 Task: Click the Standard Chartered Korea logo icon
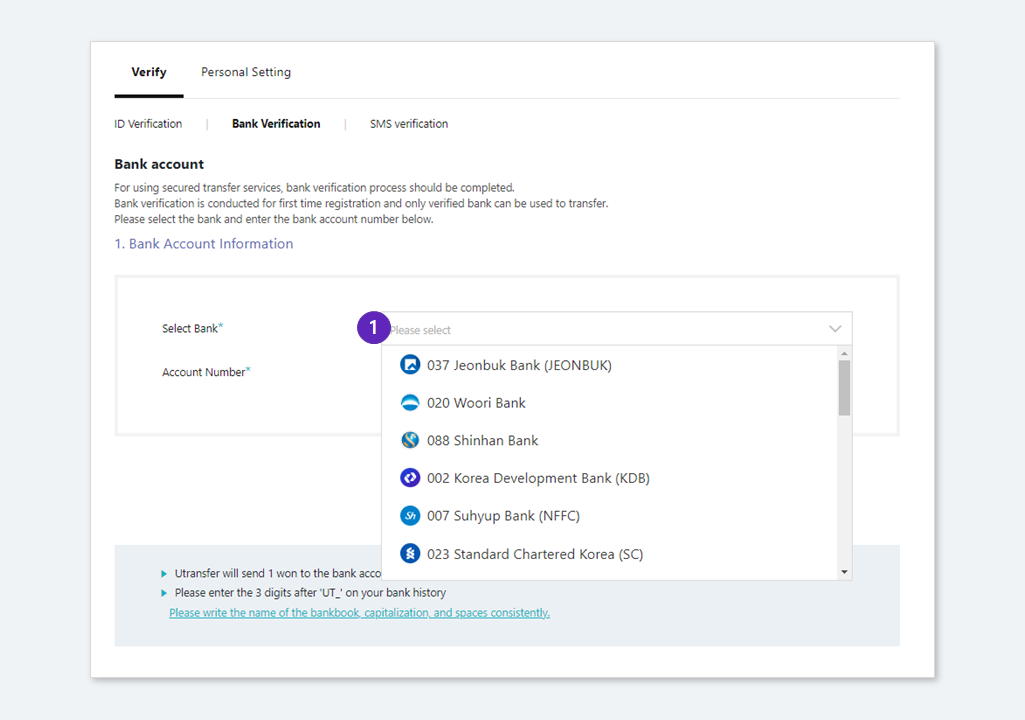(410, 553)
